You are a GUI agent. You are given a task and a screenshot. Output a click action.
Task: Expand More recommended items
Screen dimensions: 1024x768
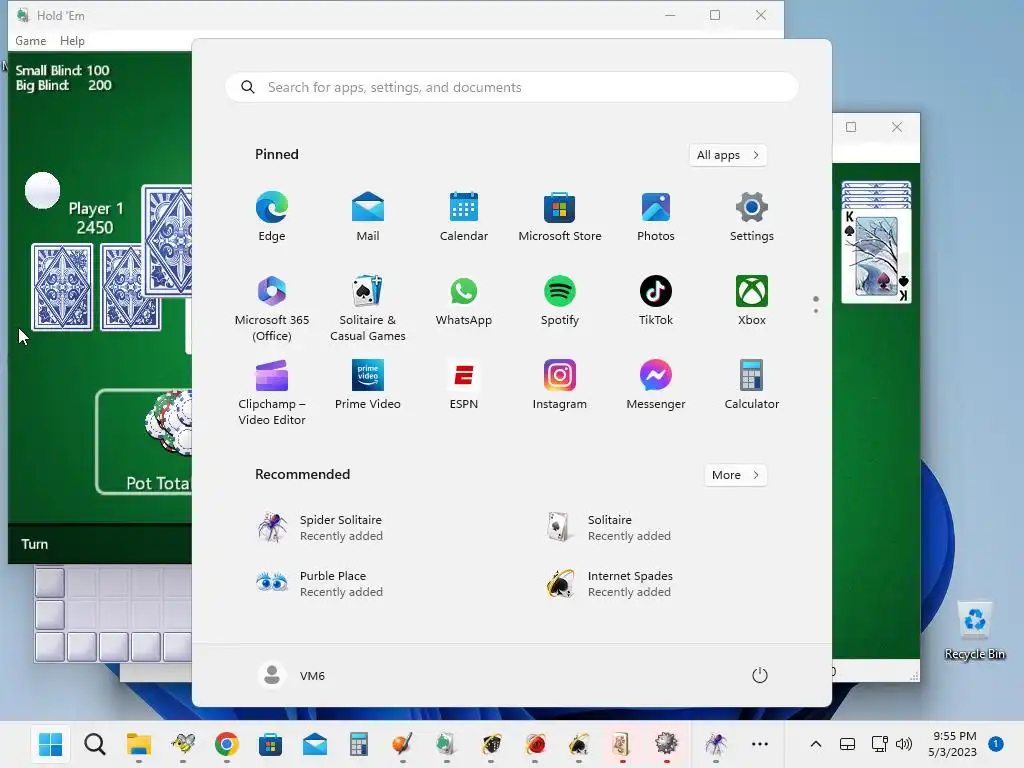click(735, 475)
